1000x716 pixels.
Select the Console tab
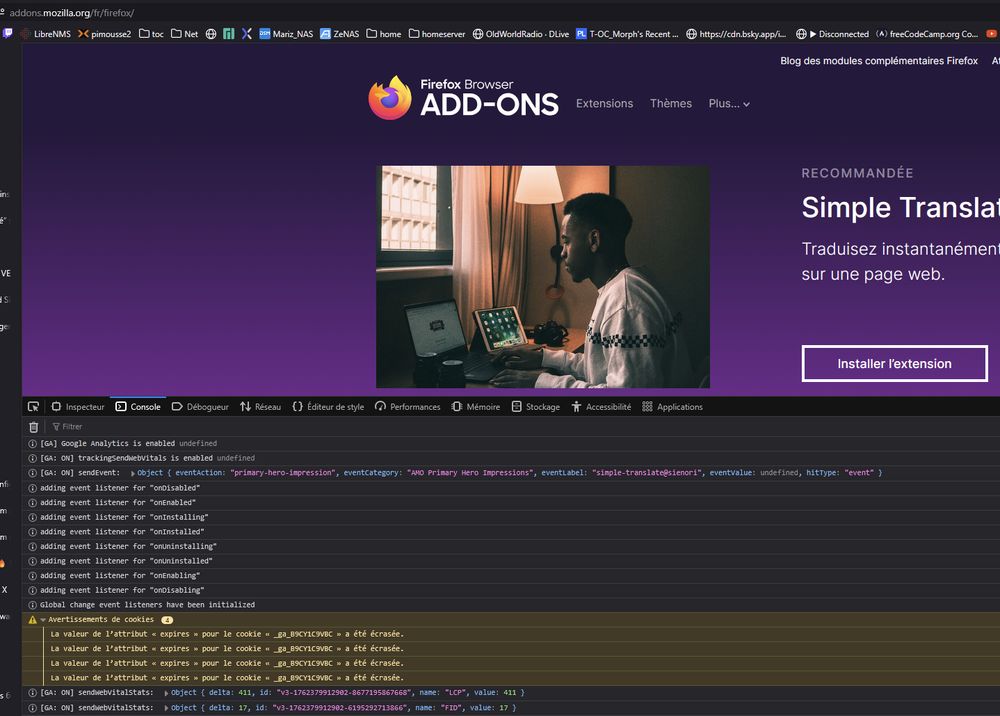point(138,407)
